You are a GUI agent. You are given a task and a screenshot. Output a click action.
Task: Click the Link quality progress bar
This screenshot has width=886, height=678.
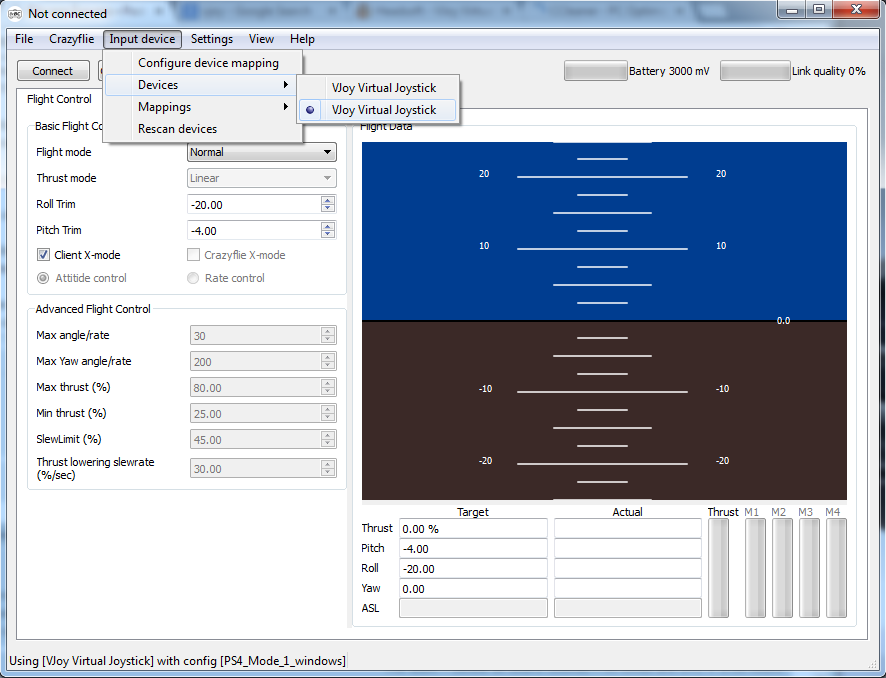(x=754, y=71)
